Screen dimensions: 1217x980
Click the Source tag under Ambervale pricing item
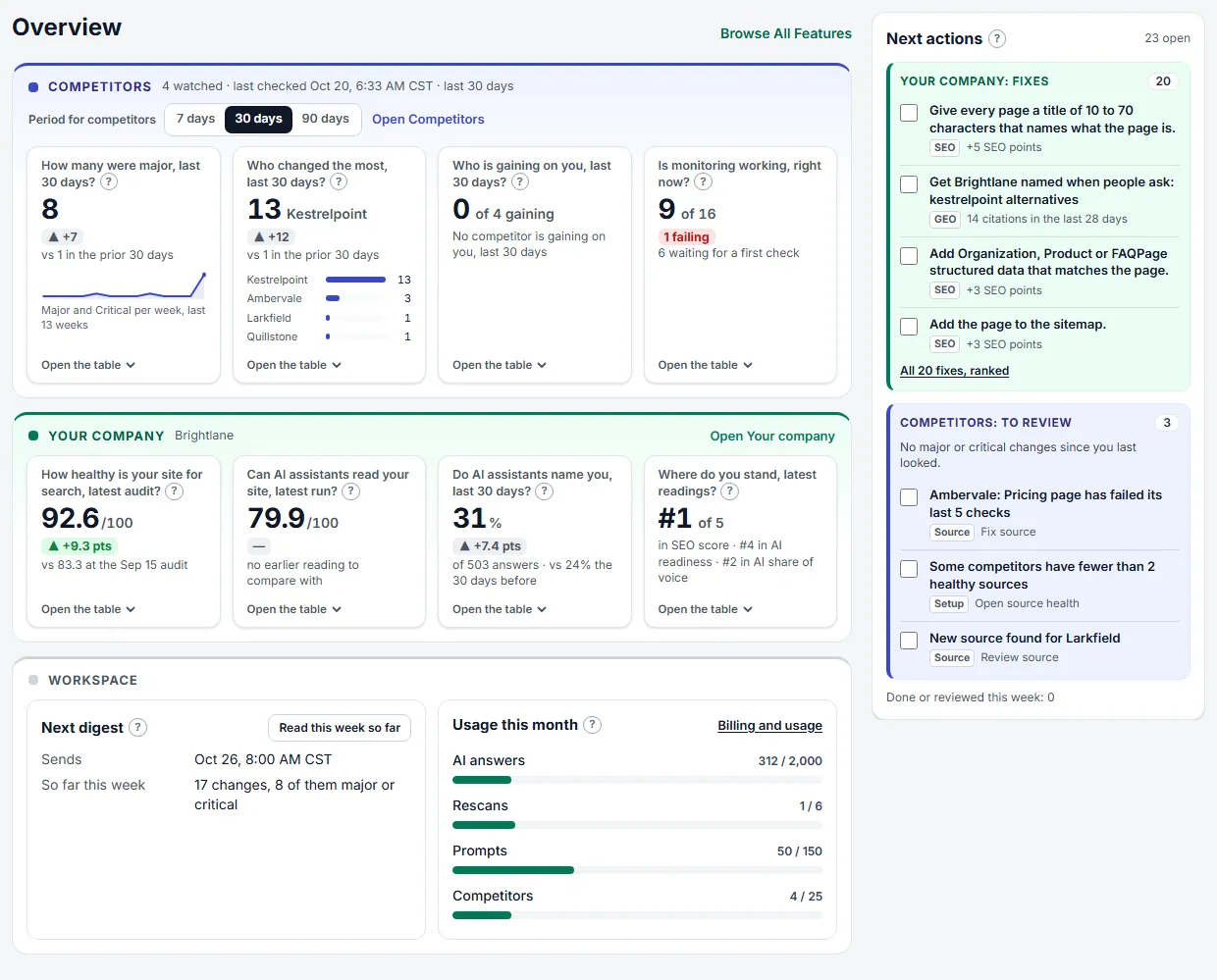click(952, 533)
